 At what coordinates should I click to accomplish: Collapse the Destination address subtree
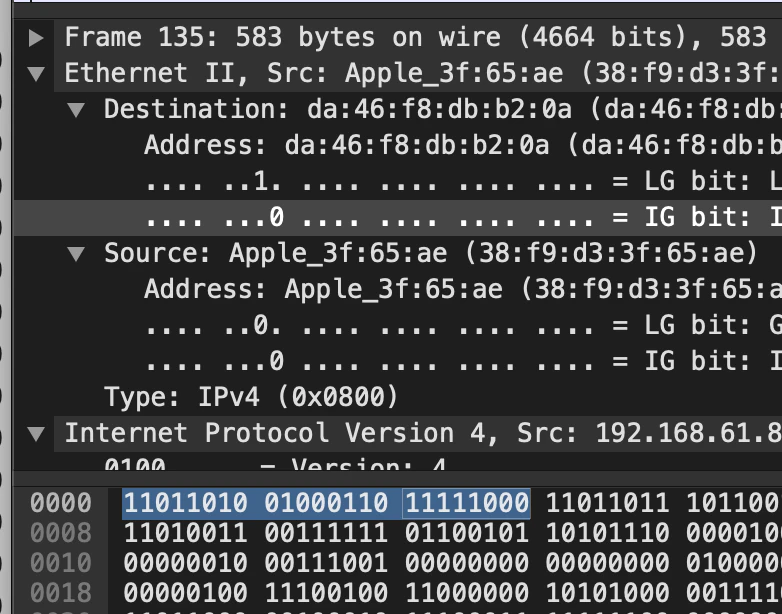[76, 110]
